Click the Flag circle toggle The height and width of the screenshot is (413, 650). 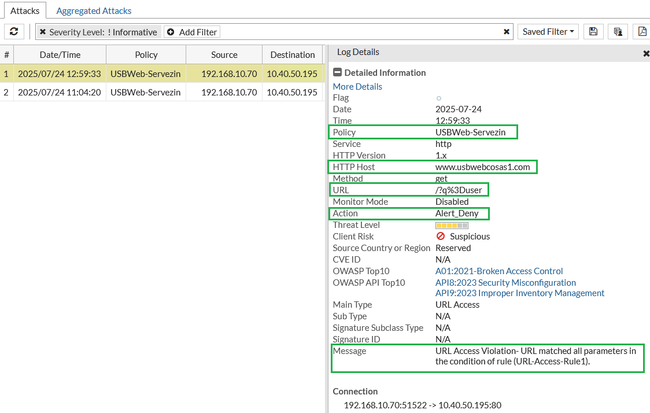click(x=438, y=98)
